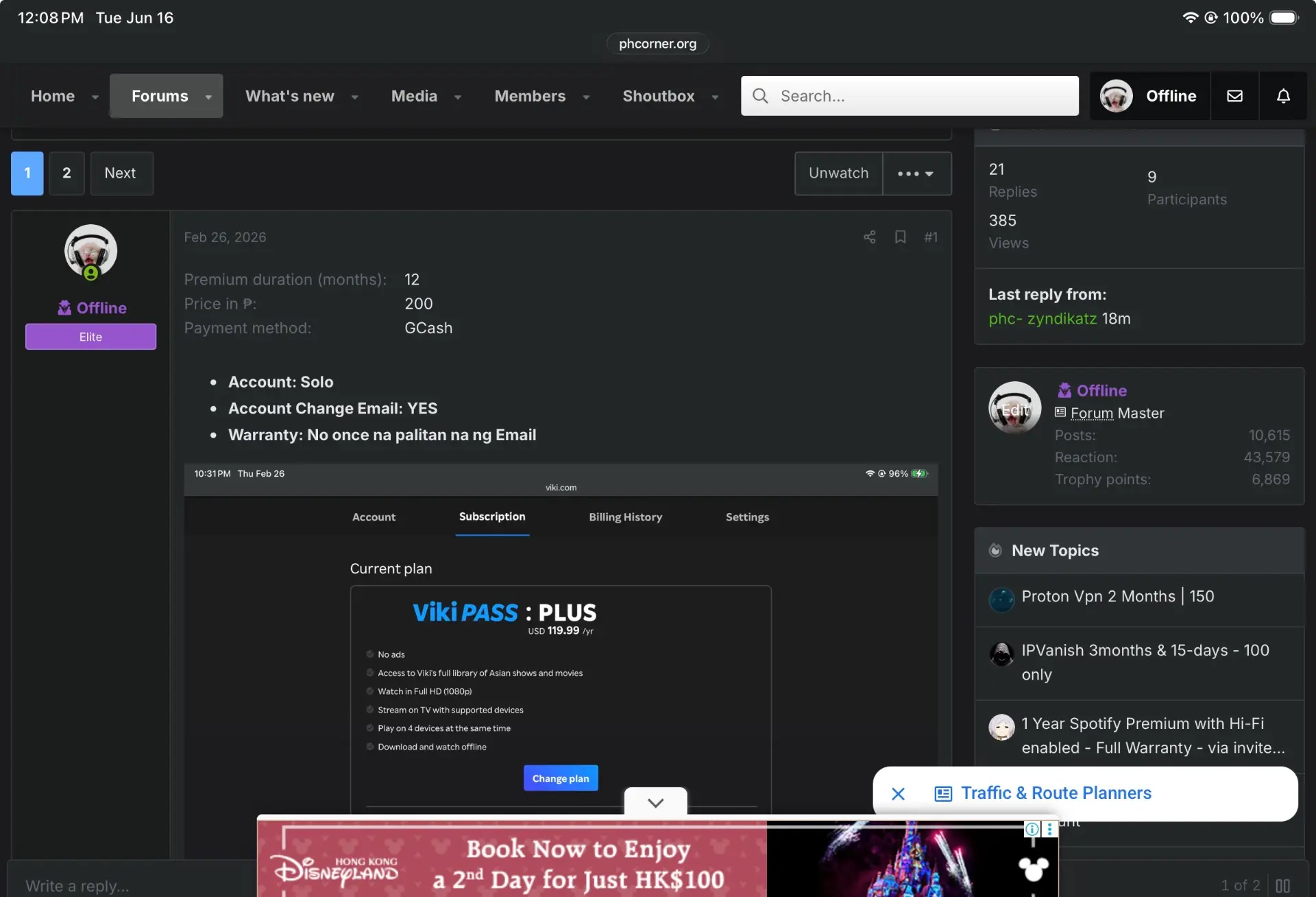Image resolution: width=1316 pixels, height=897 pixels.
Task: Click the ad info icon
Action: (x=1032, y=829)
